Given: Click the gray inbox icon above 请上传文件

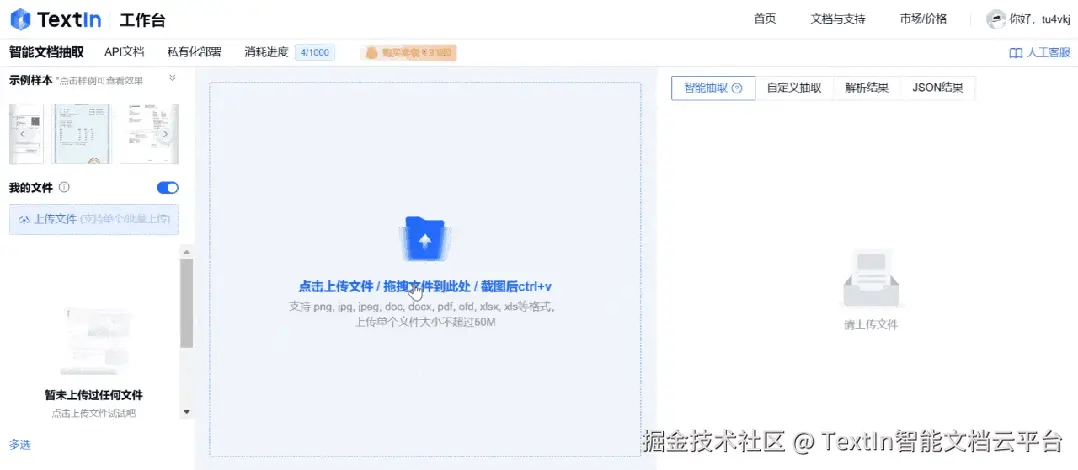Looking at the screenshot, I should pyautogui.click(x=870, y=278).
